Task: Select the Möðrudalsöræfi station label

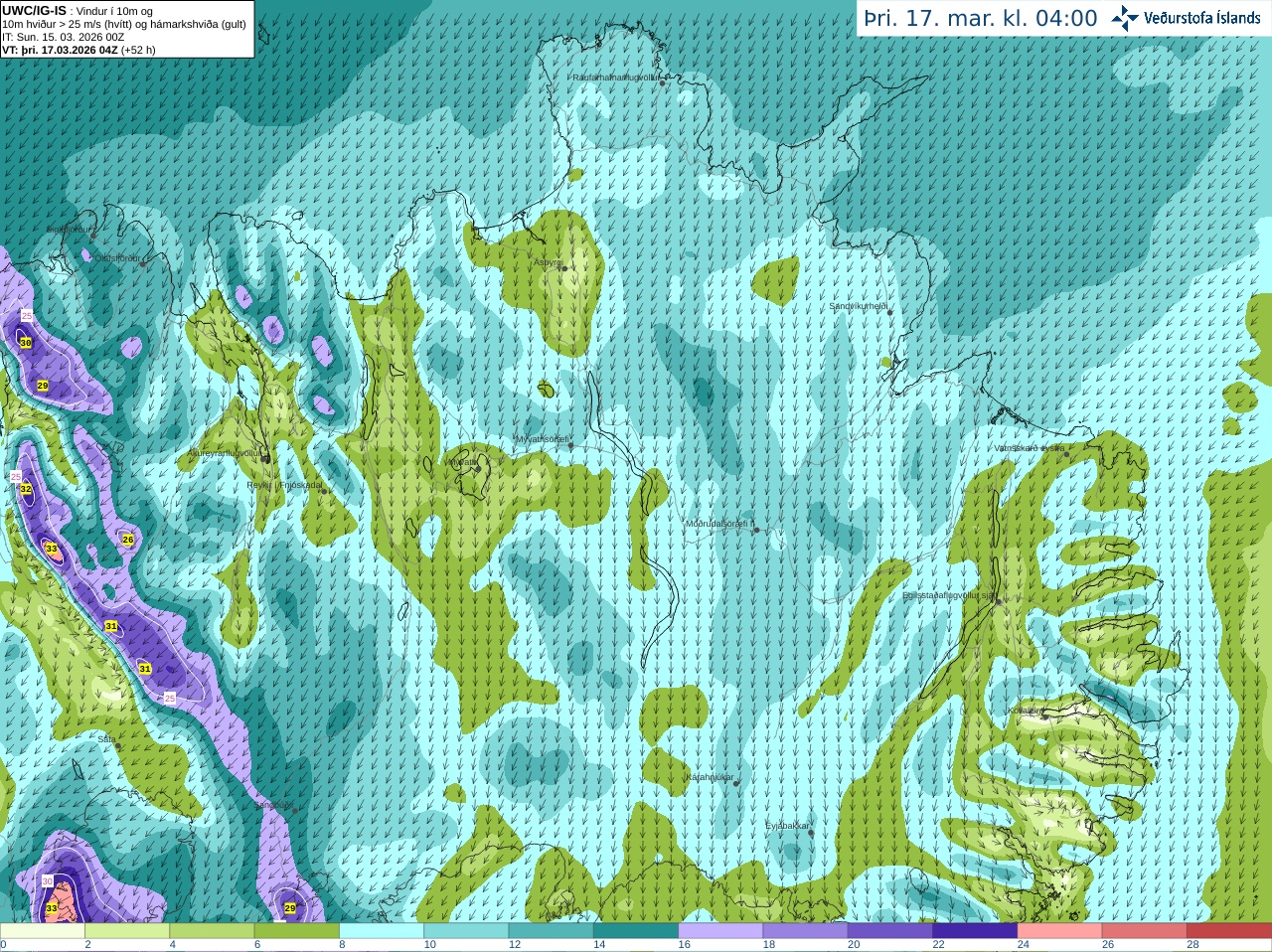Action: [719, 524]
